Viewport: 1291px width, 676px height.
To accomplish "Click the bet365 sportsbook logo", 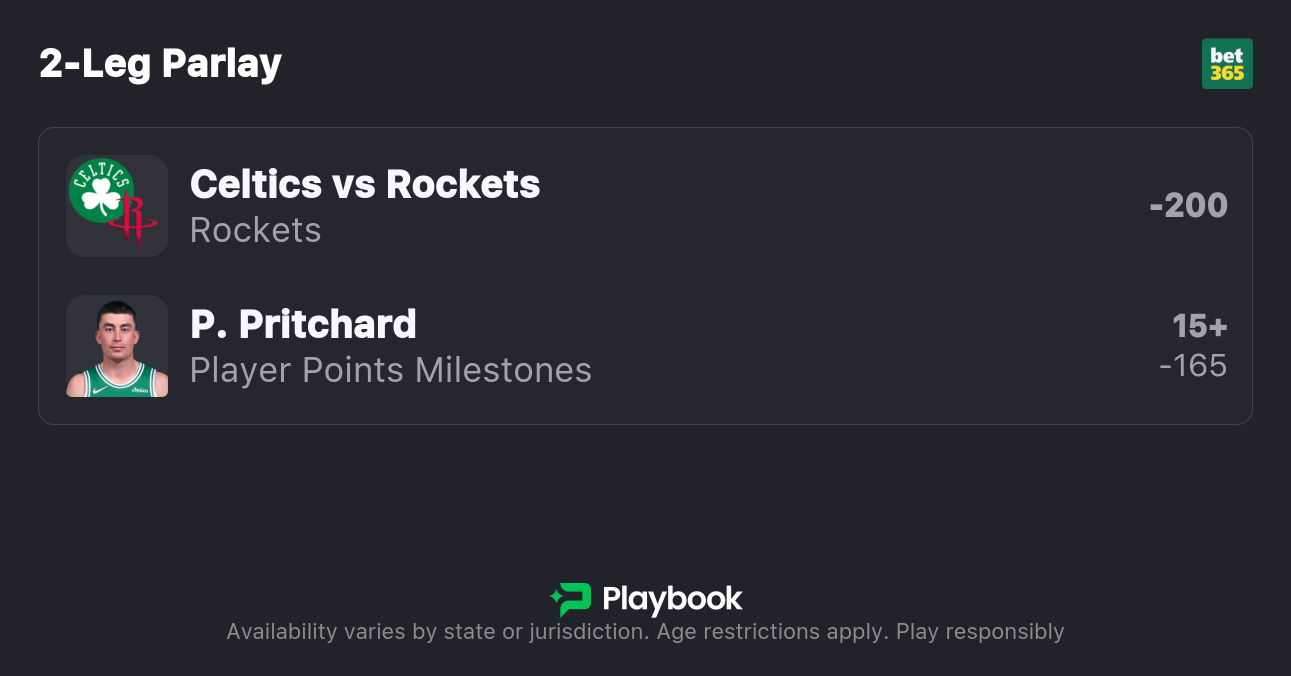I will 1227,64.
